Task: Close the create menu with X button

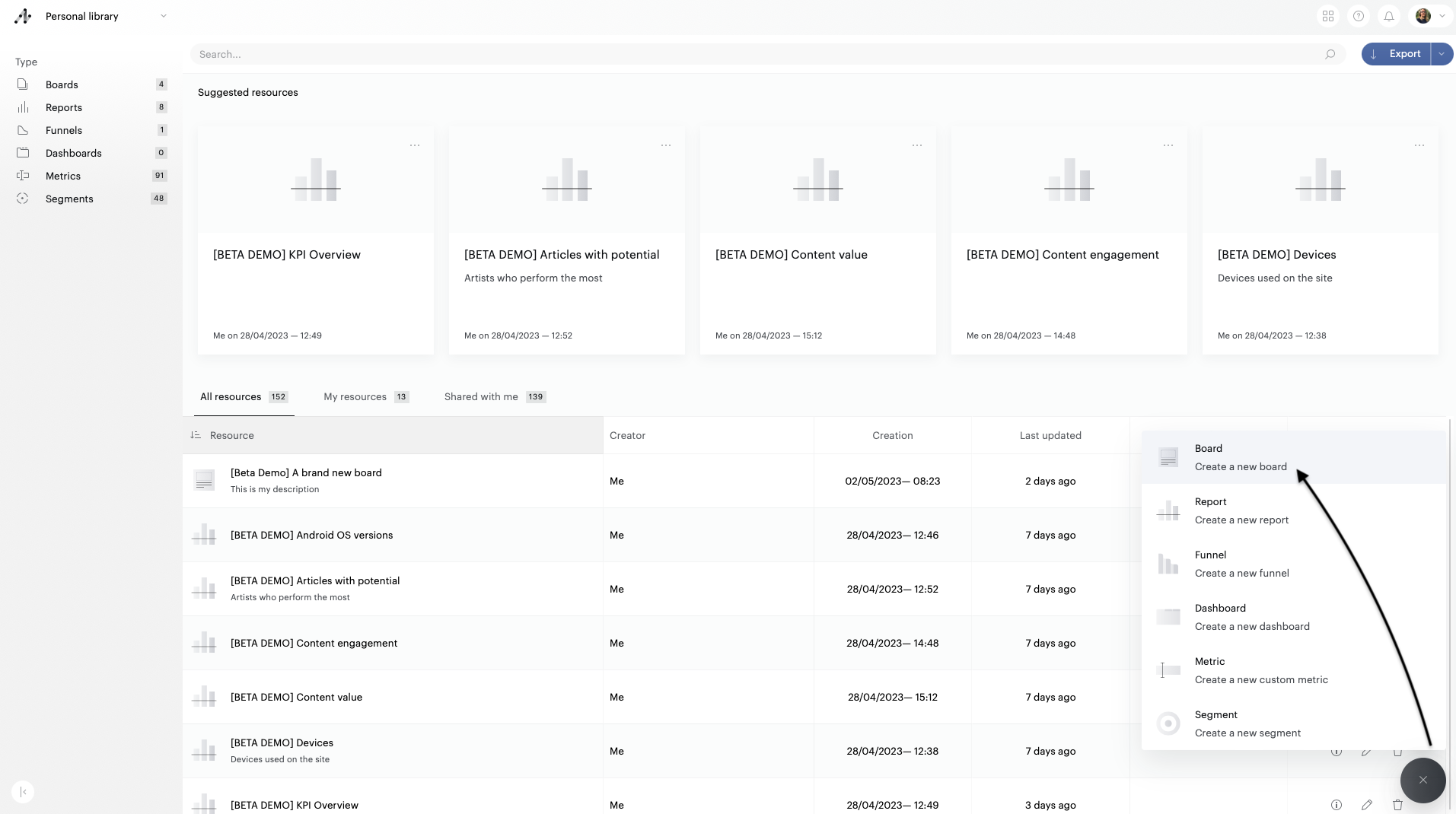Action: point(1423,780)
